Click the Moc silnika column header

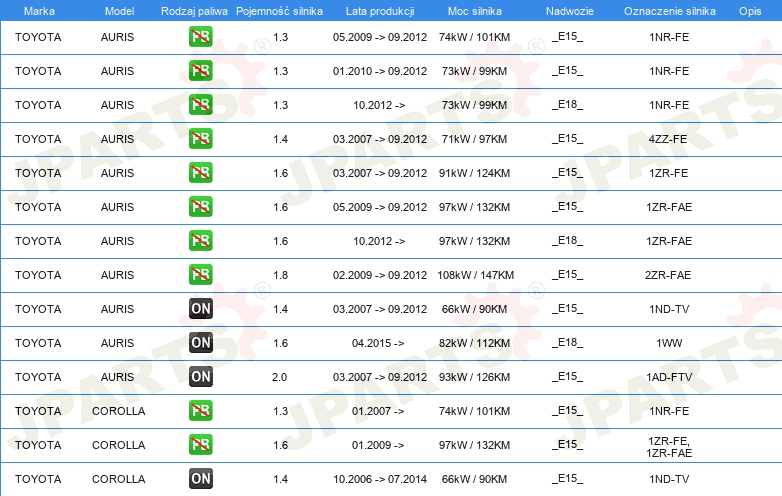pos(475,10)
